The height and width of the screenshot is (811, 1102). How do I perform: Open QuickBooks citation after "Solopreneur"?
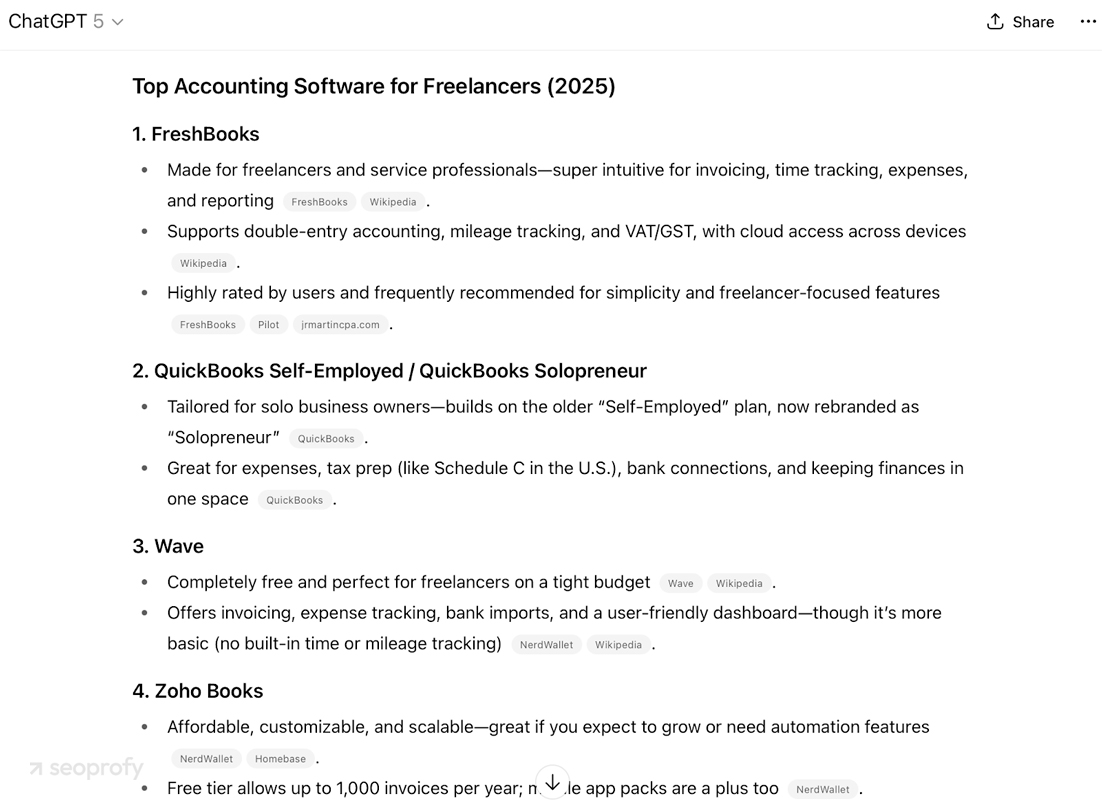pos(326,439)
